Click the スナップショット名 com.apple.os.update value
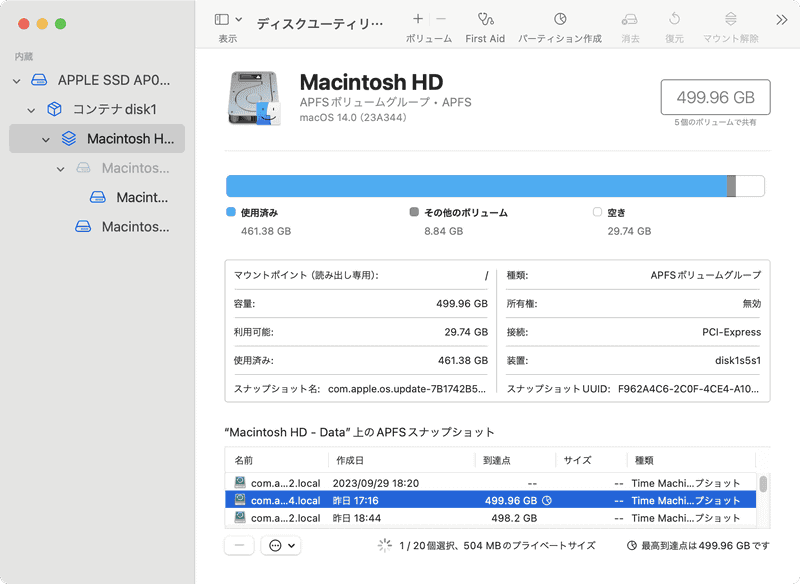800x584 pixels. point(407,389)
